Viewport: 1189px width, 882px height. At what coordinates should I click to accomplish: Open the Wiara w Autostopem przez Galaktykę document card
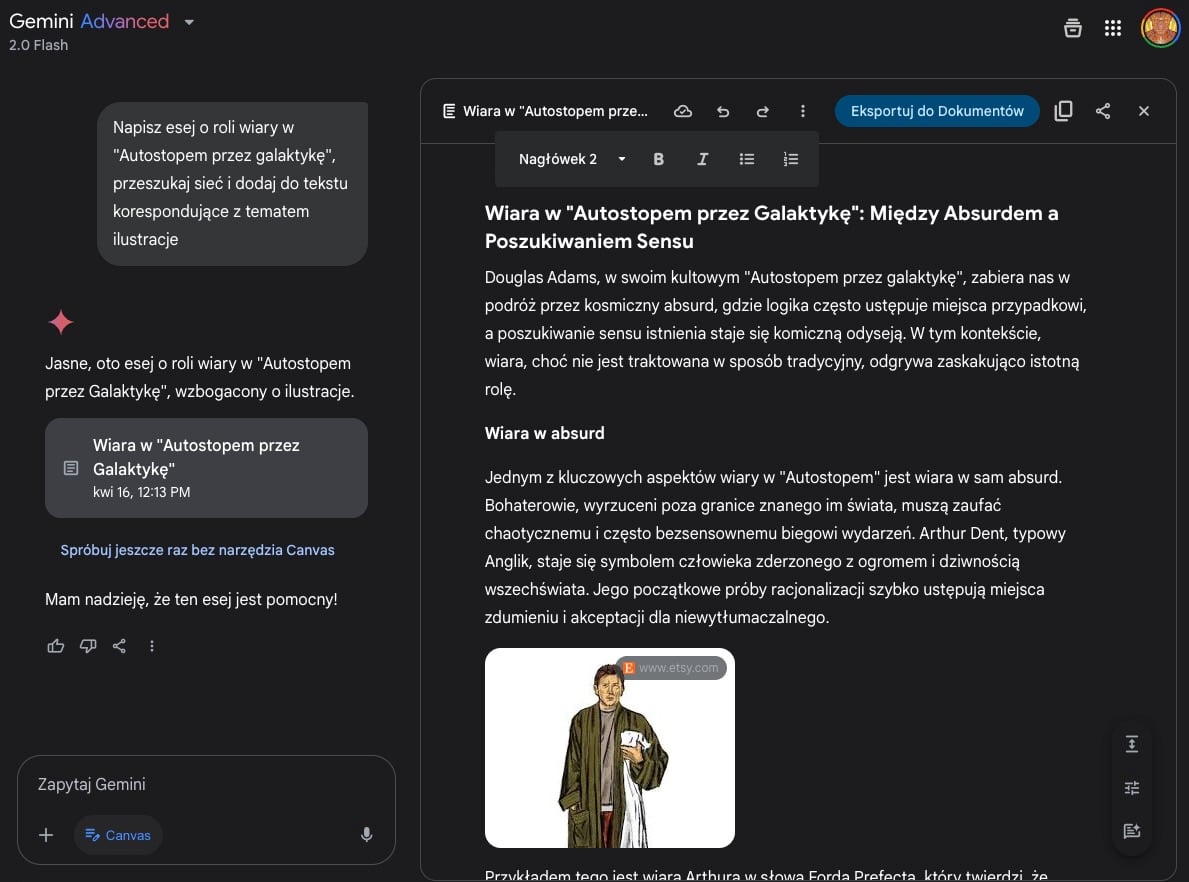pos(206,468)
